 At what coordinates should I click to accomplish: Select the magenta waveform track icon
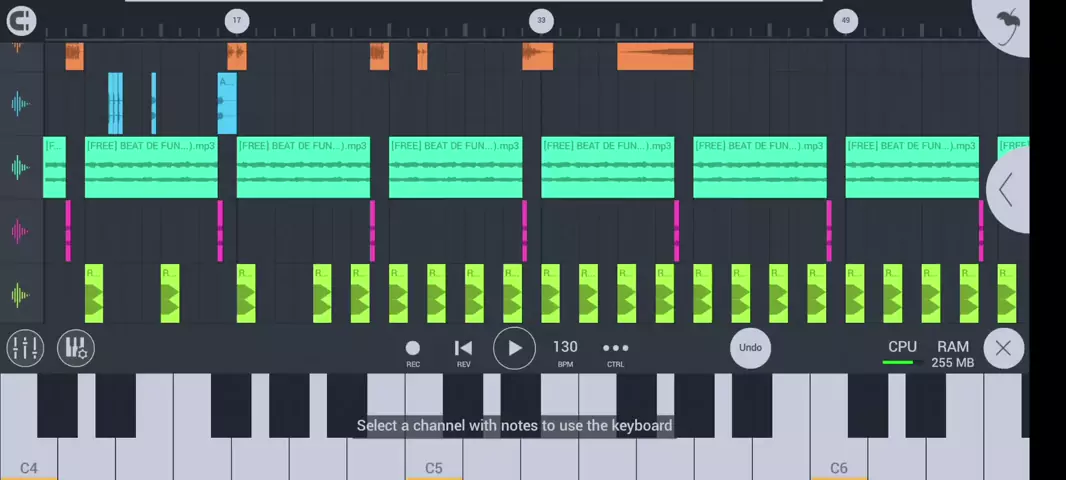point(20,231)
